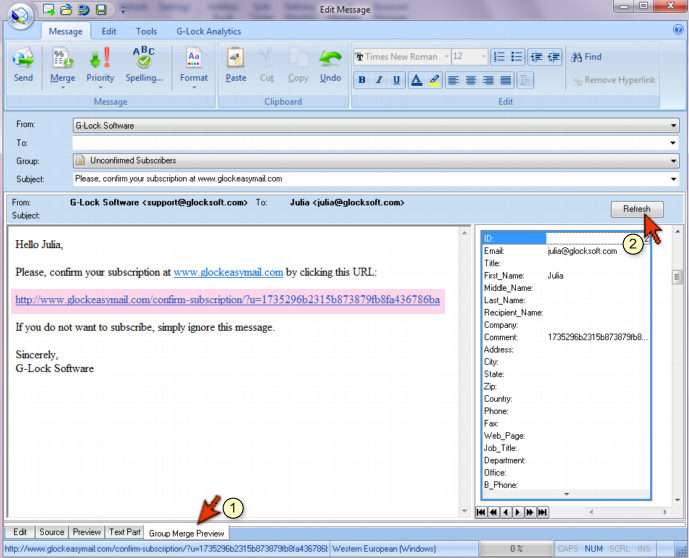Viewport: 689px width, 558px height.
Task: Click the Find button
Action: 586,57
